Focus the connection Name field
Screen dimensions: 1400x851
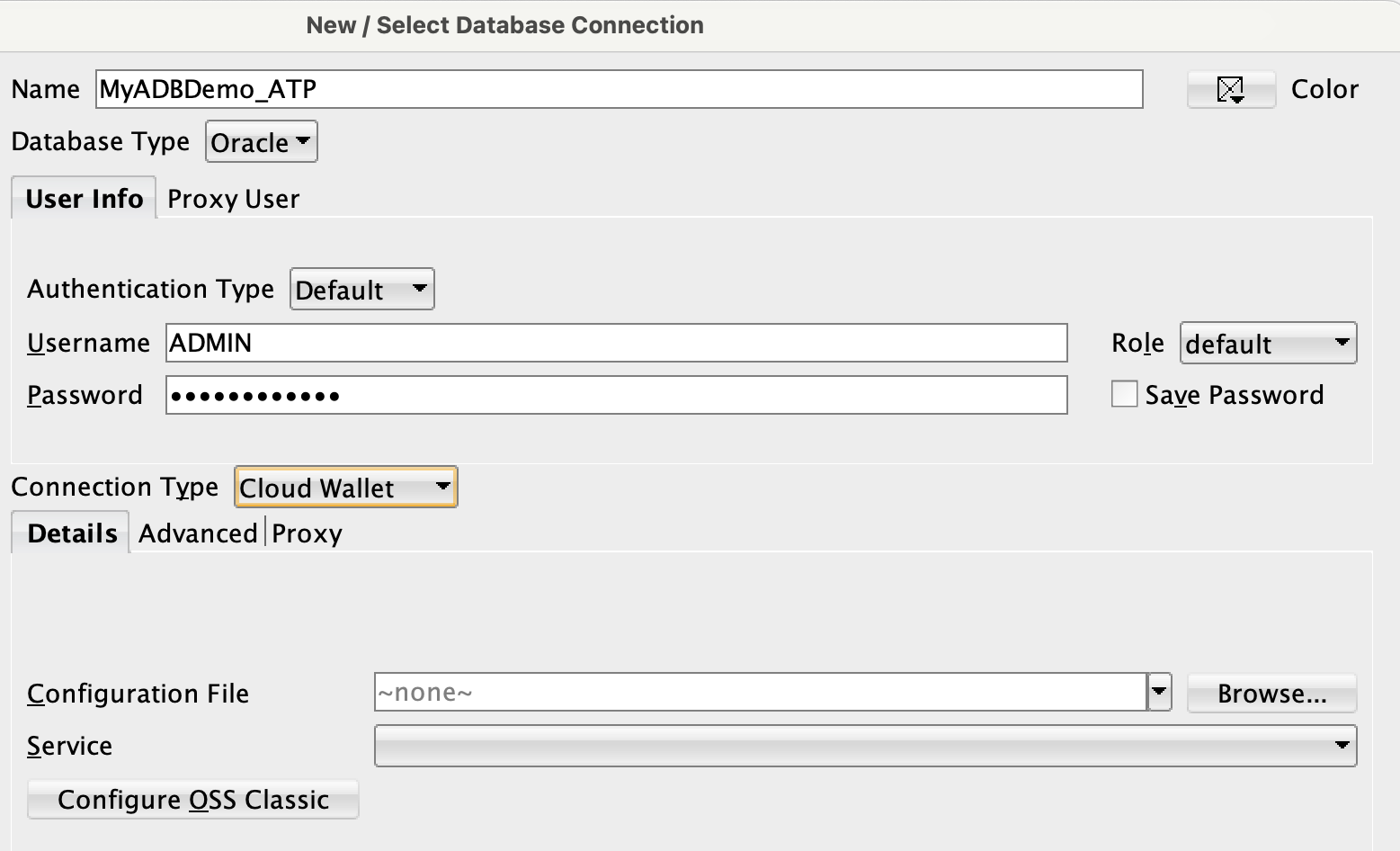point(620,89)
